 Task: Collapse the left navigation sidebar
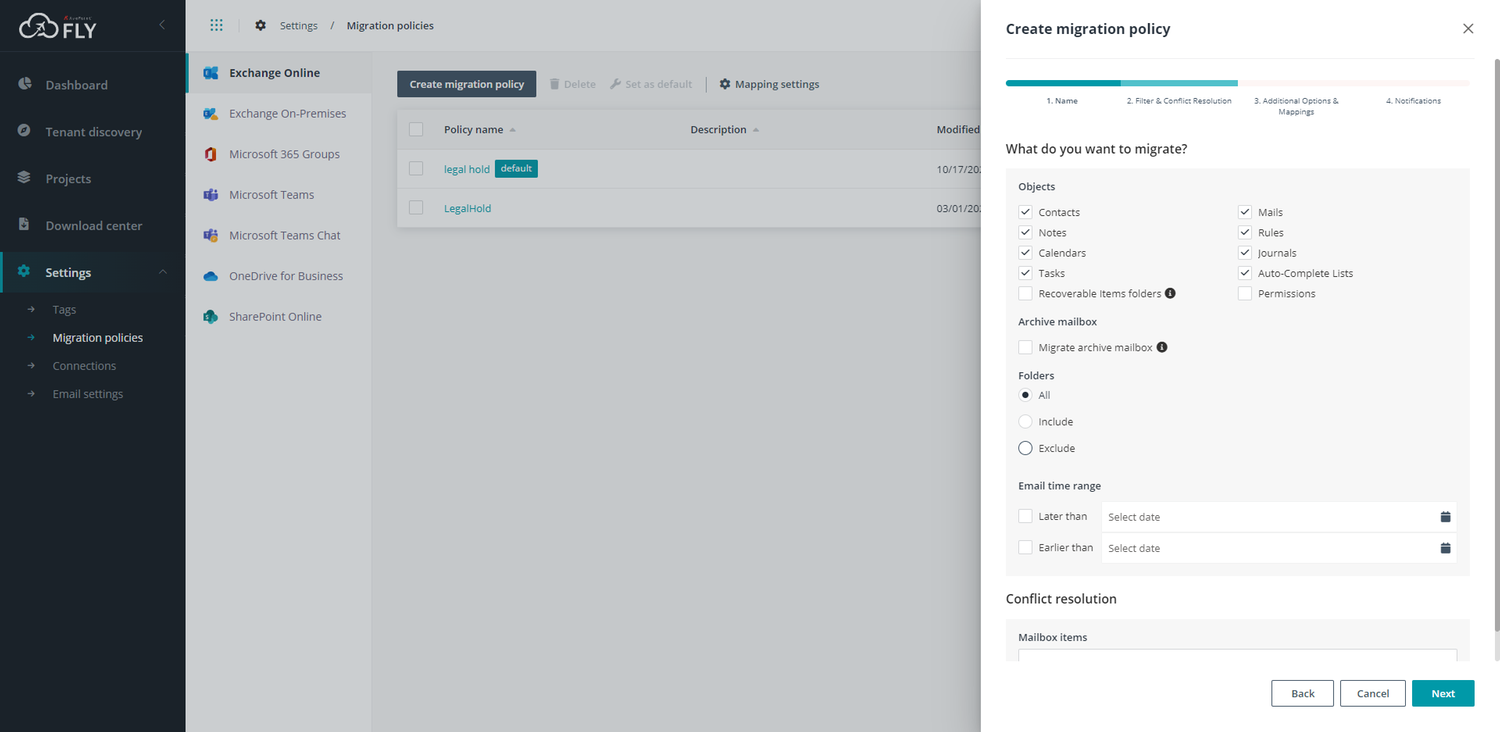[161, 25]
